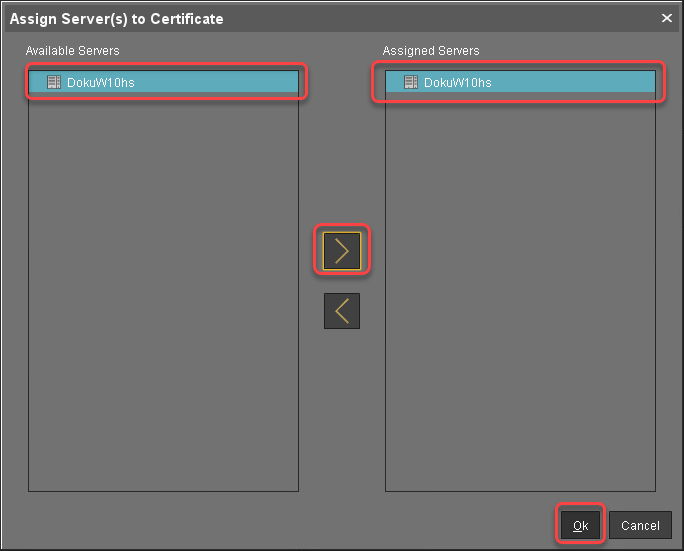Select DokuW10hs name in Available Servers
The image size is (684, 551).
(x=100, y=83)
